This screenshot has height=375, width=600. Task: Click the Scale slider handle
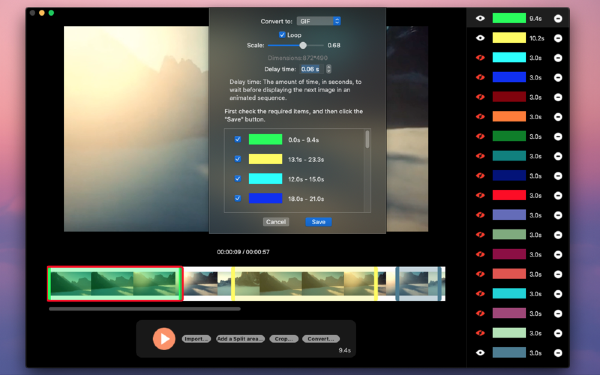[x=303, y=46]
